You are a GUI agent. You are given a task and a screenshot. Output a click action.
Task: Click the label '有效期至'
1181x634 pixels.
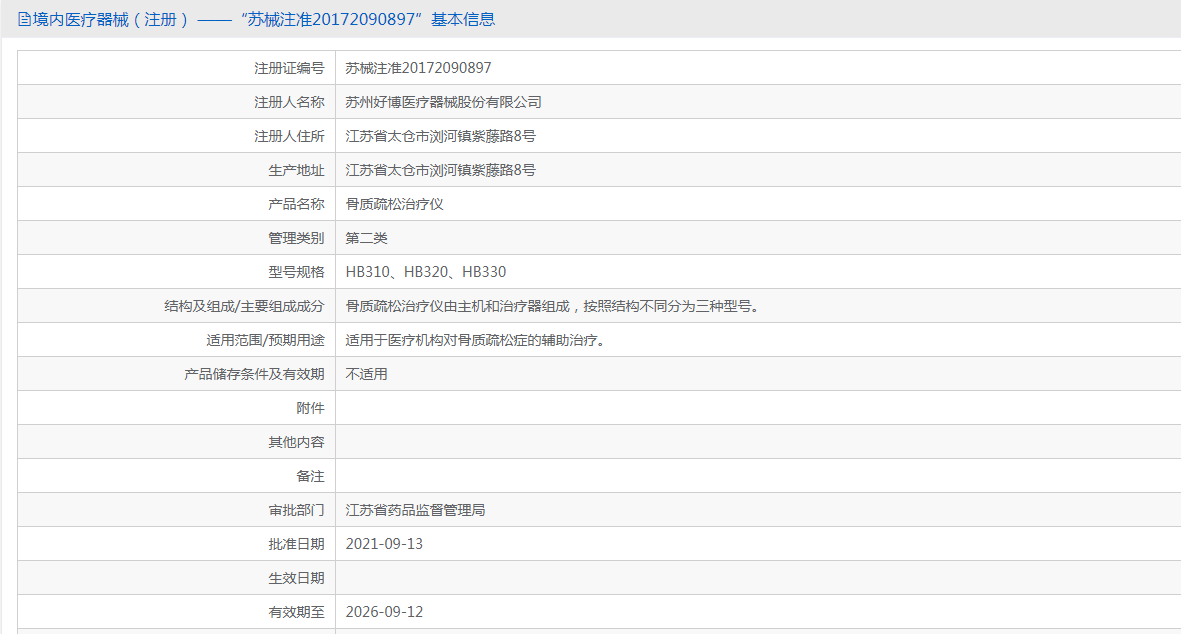[296, 612]
